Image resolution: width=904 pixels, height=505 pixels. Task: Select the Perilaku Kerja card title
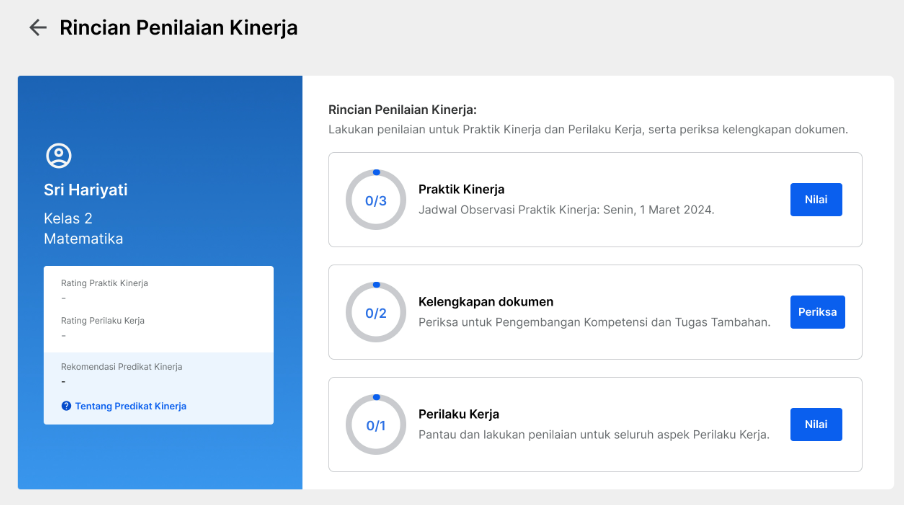[458, 414]
